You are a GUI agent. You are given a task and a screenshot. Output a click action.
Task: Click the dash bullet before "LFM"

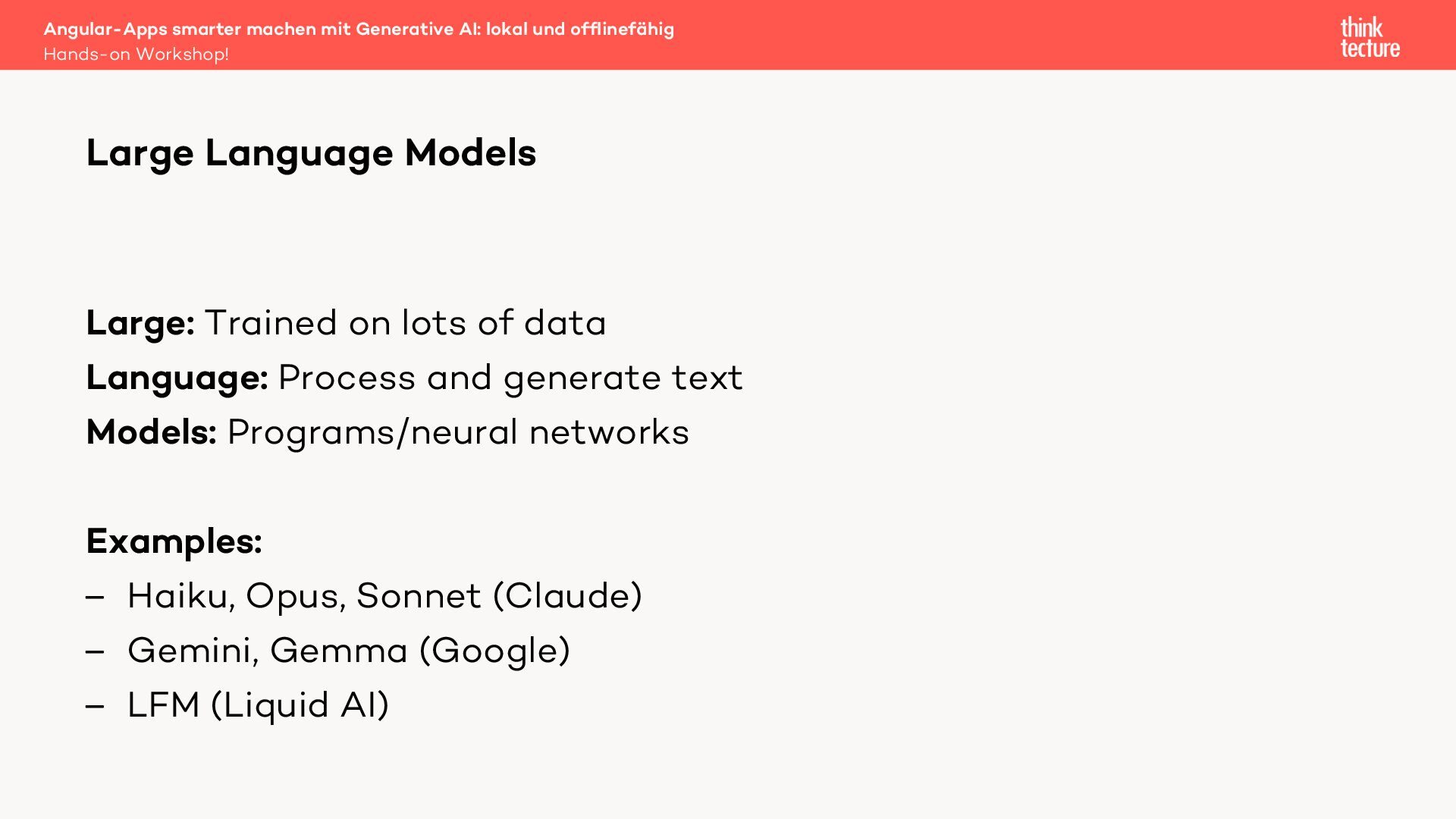(95, 707)
